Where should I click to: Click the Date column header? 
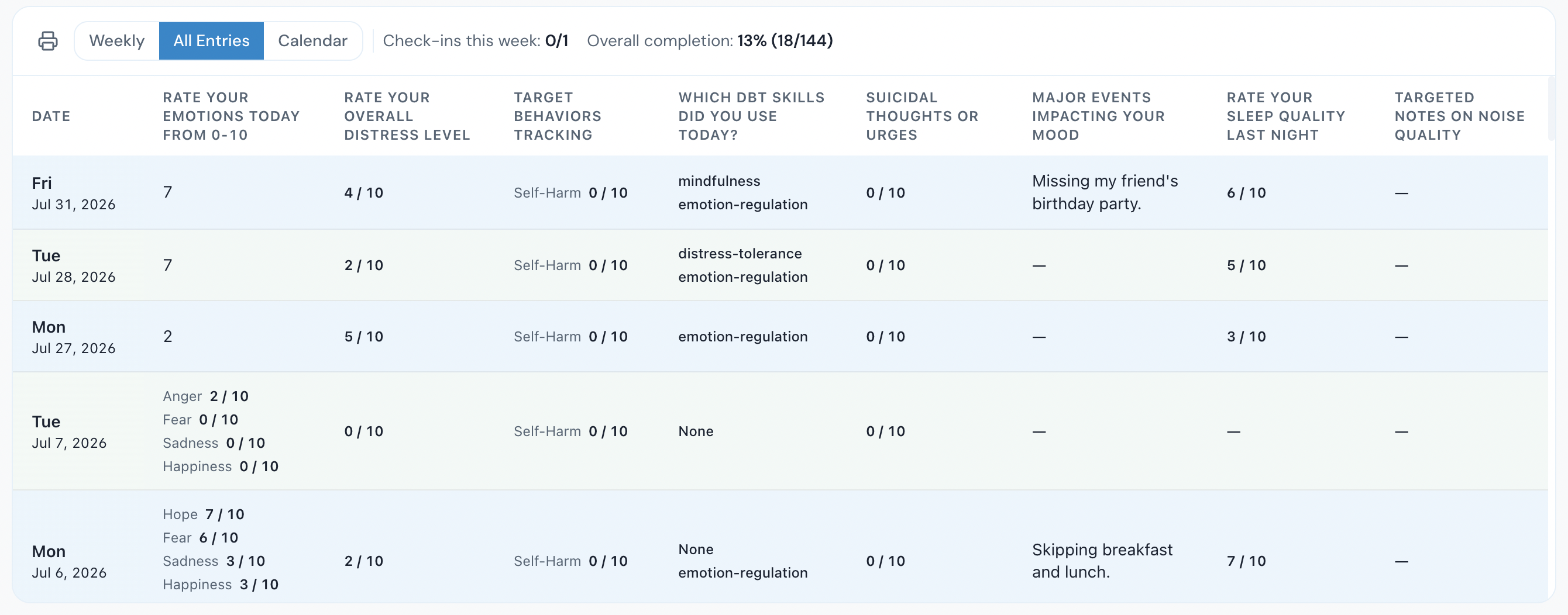coord(51,116)
